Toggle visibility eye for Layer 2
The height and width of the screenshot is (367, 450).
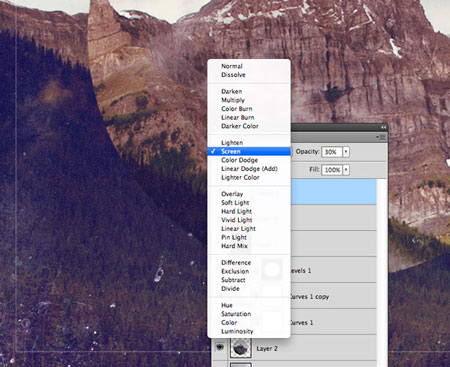220,347
